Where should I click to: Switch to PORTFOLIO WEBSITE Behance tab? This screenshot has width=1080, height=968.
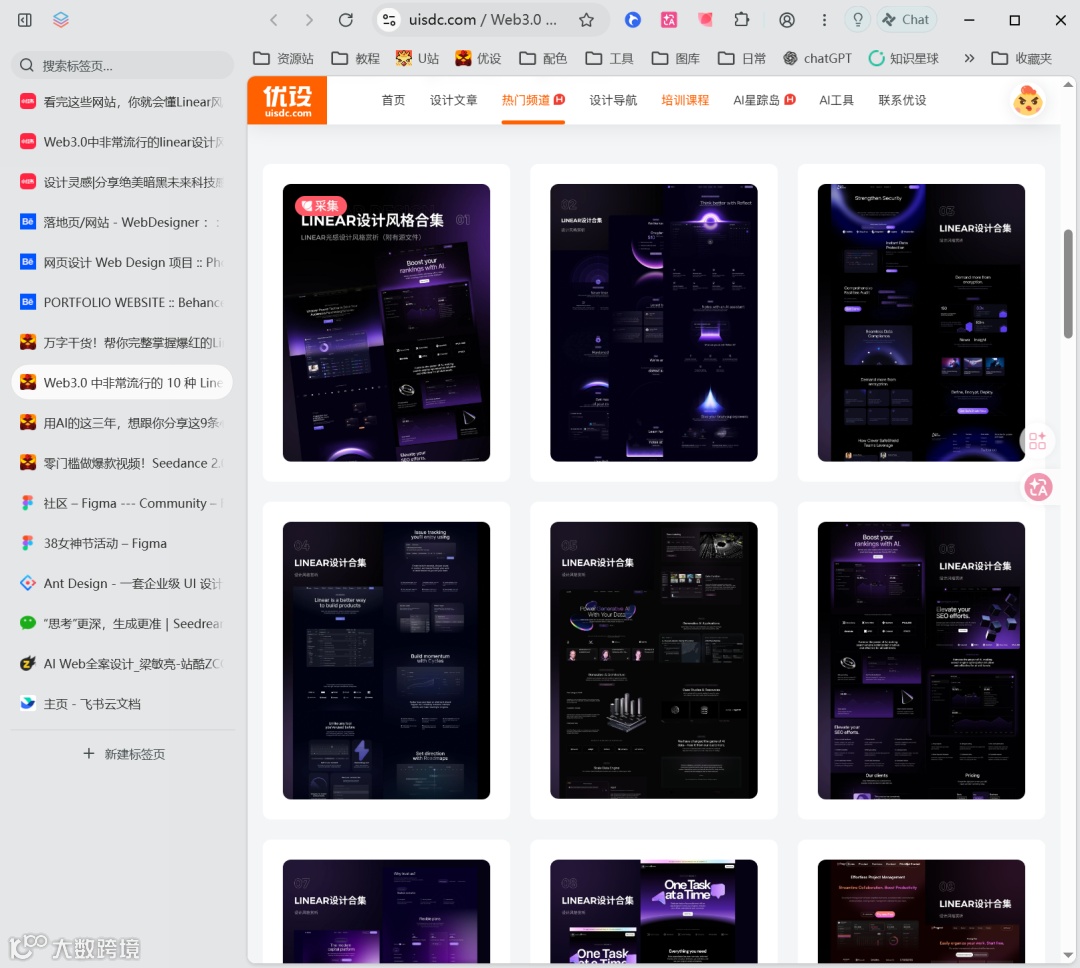point(123,302)
